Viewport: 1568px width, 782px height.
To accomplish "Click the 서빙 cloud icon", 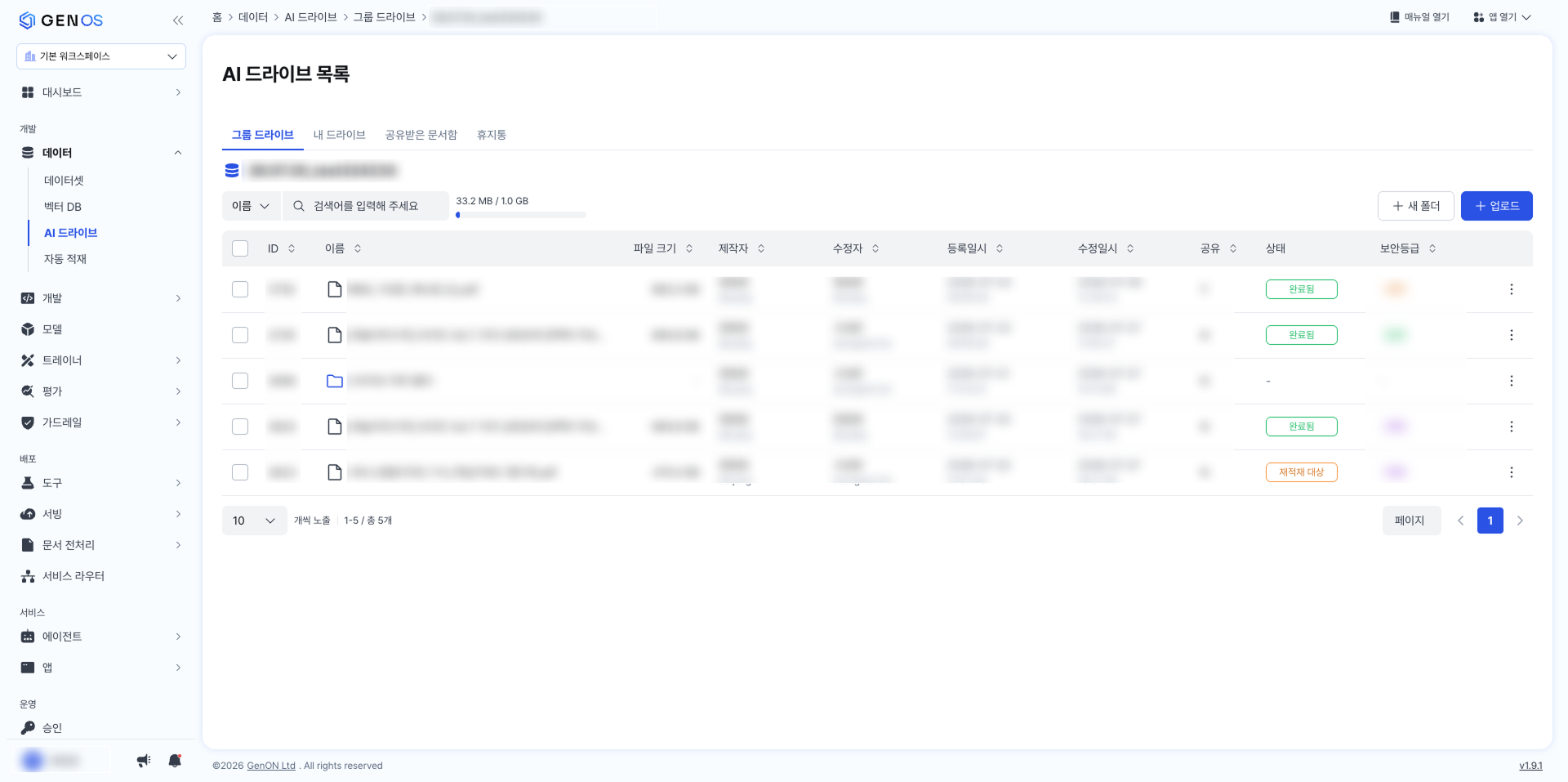I will 28,514.
